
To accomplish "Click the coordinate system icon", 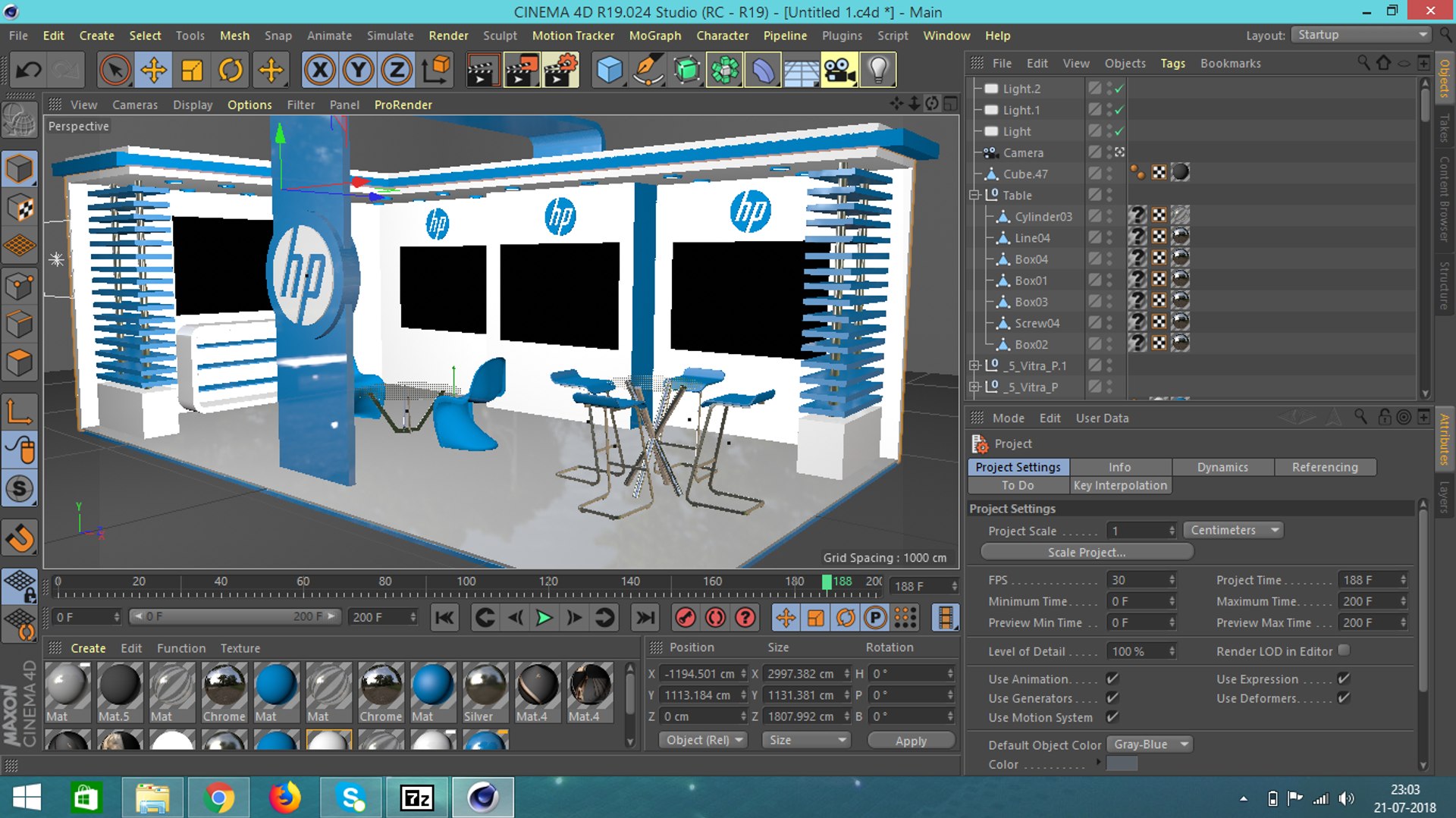I will point(436,71).
